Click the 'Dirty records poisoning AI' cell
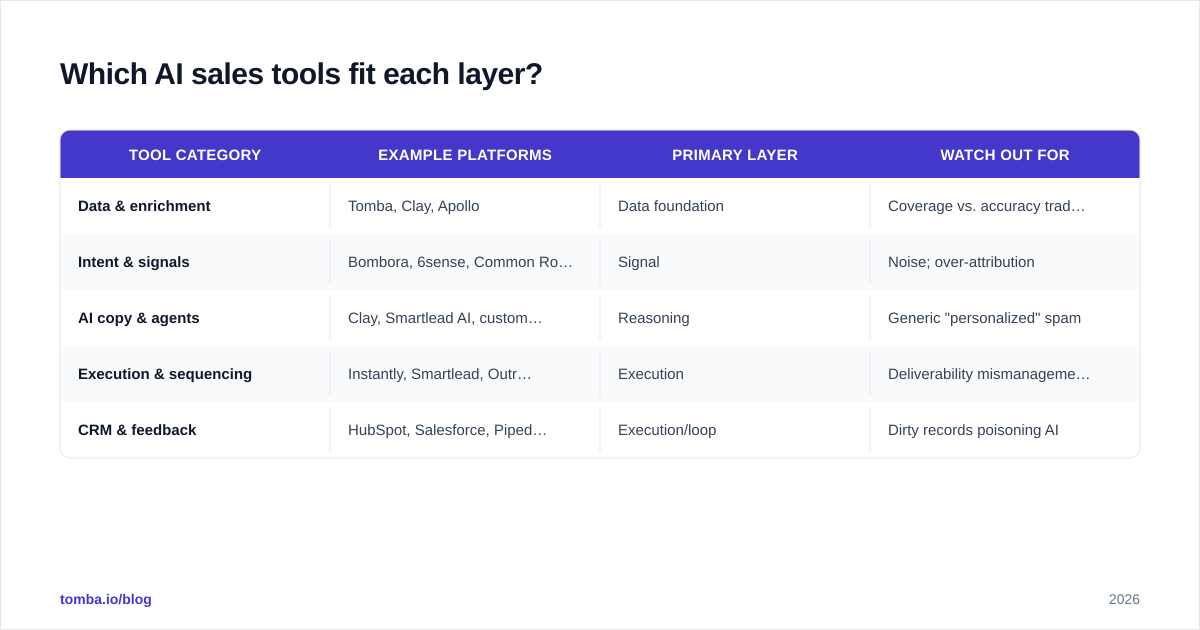The image size is (1200, 630). pyautogui.click(x=973, y=430)
